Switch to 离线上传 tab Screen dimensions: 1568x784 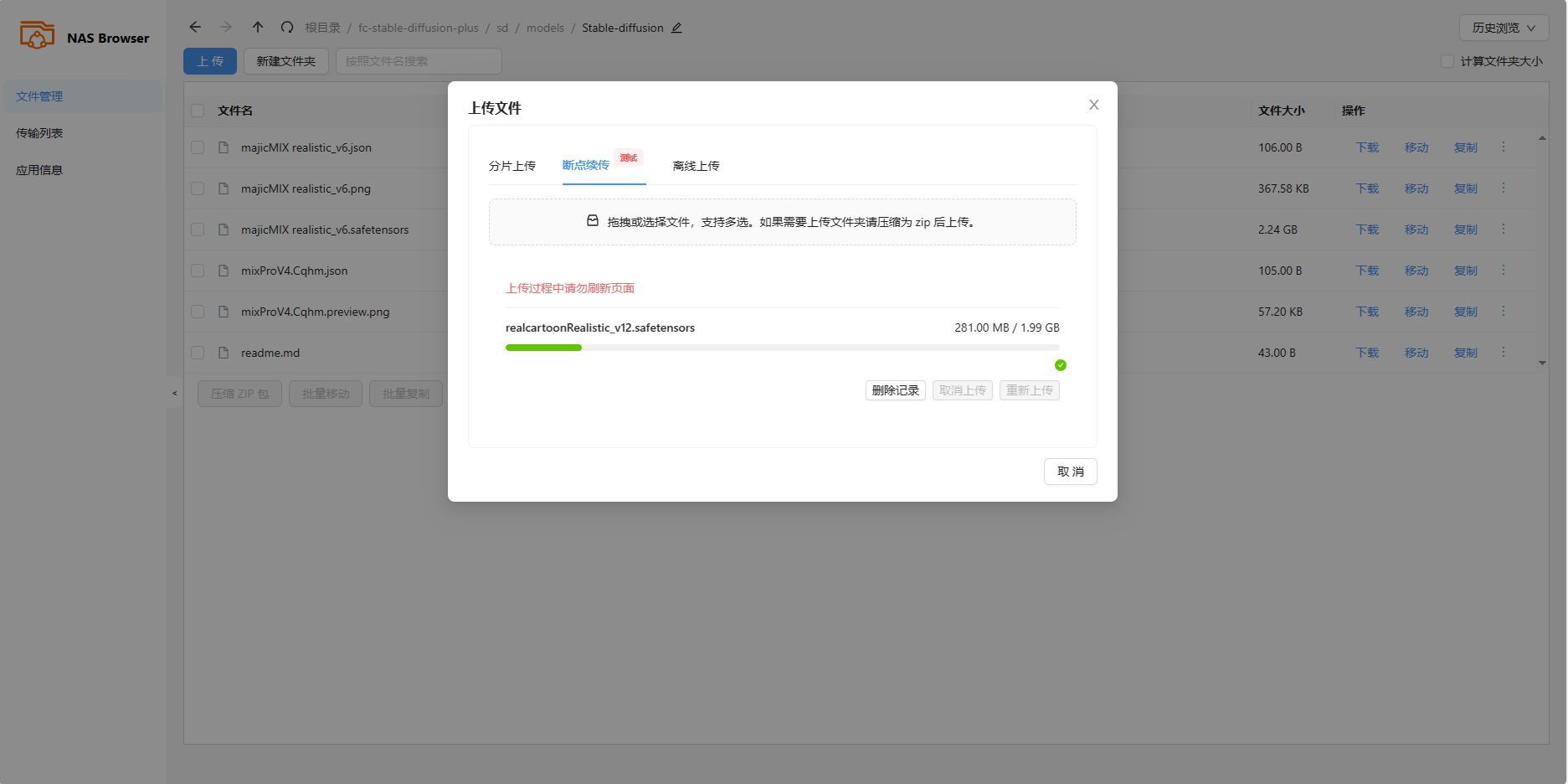pos(697,166)
